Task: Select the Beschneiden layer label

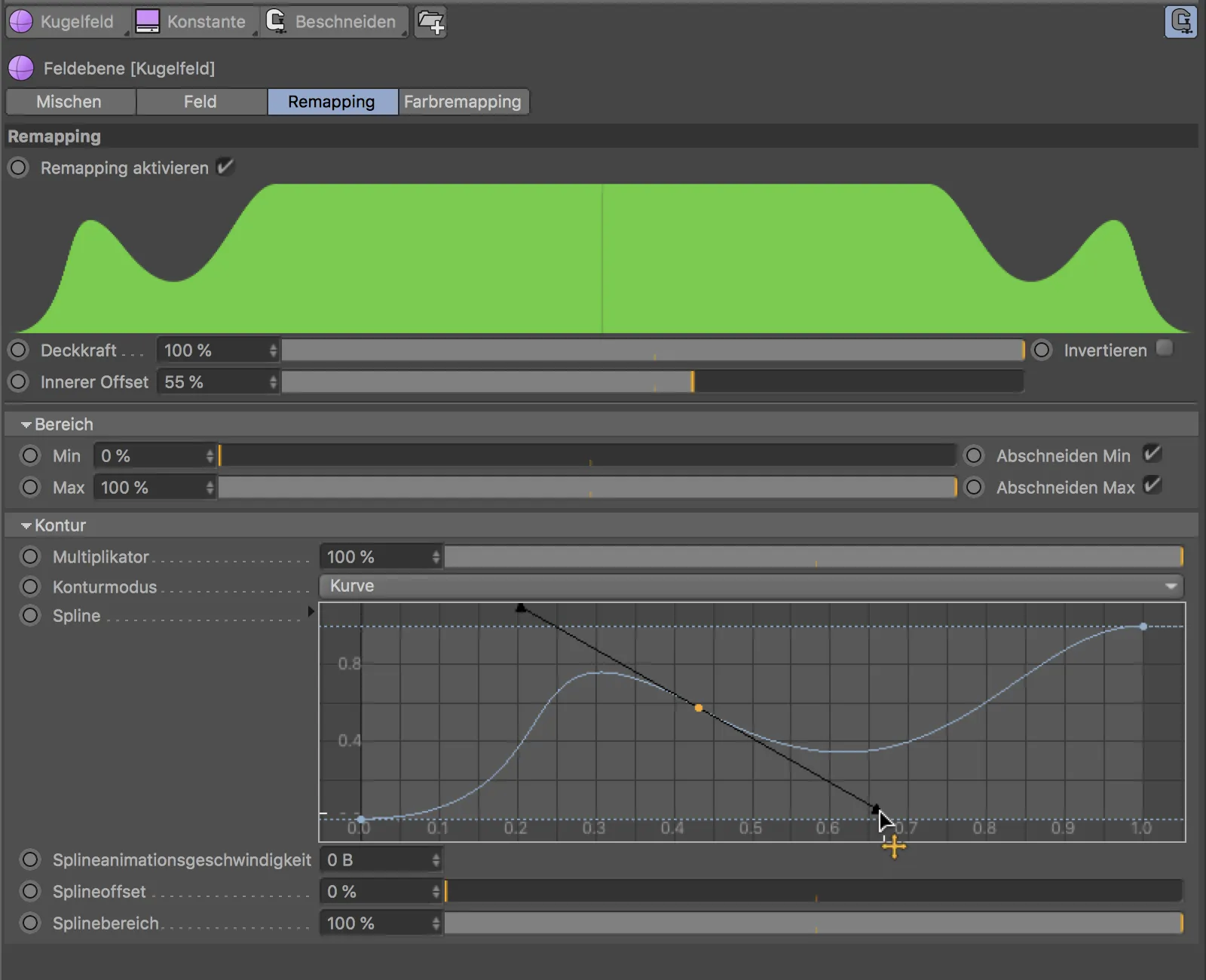Action: [x=345, y=21]
